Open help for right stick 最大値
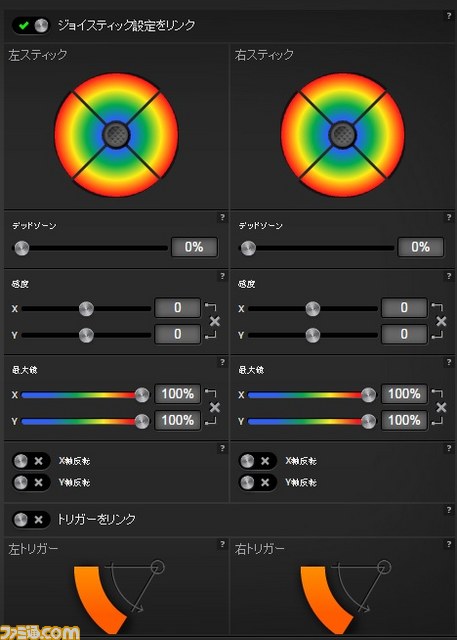This screenshot has width=457, height=640. pyautogui.click(x=449, y=362)
